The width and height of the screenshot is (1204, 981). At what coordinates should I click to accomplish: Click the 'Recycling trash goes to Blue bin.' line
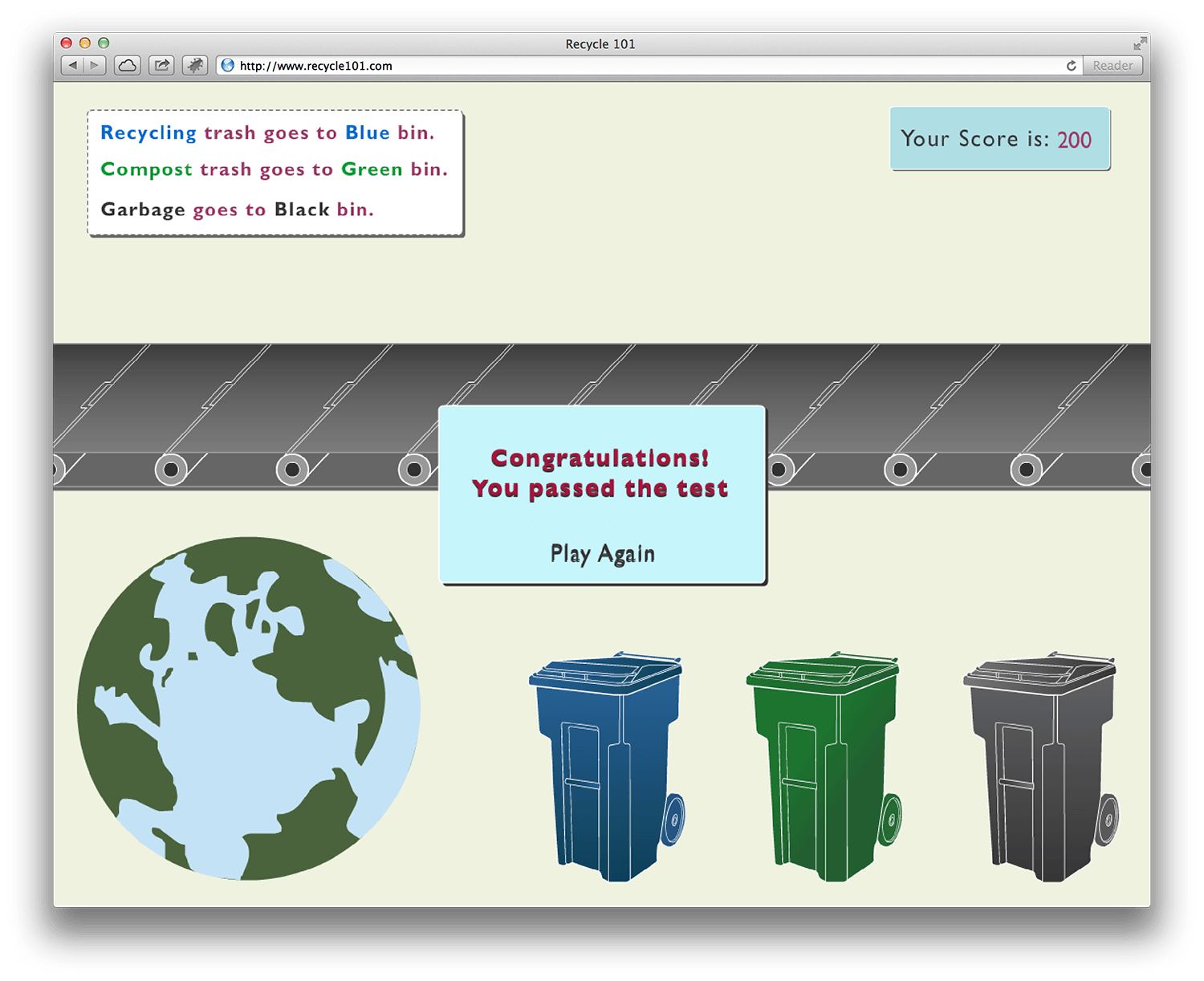click(x=267, y=133)
